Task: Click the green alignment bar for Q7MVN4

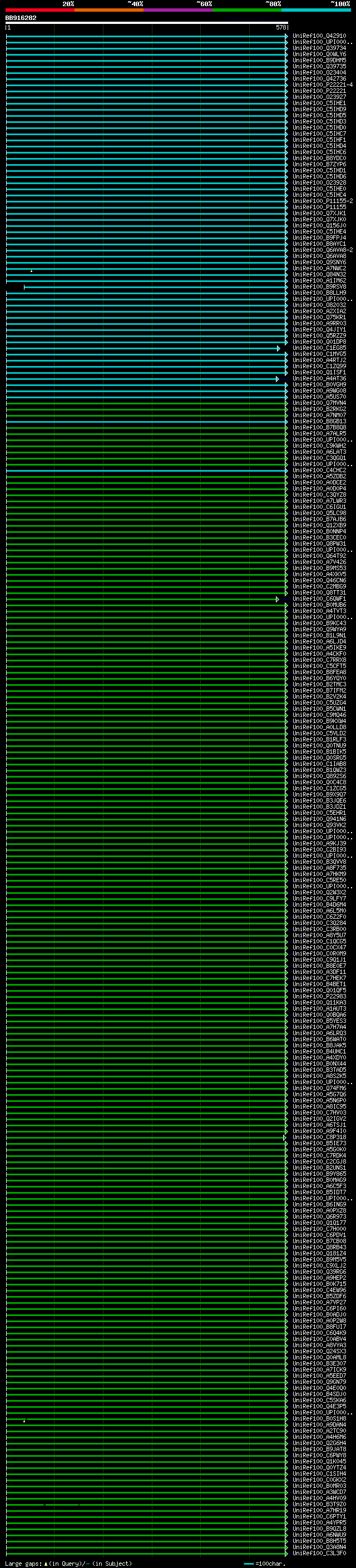Action: pos(147,403)
